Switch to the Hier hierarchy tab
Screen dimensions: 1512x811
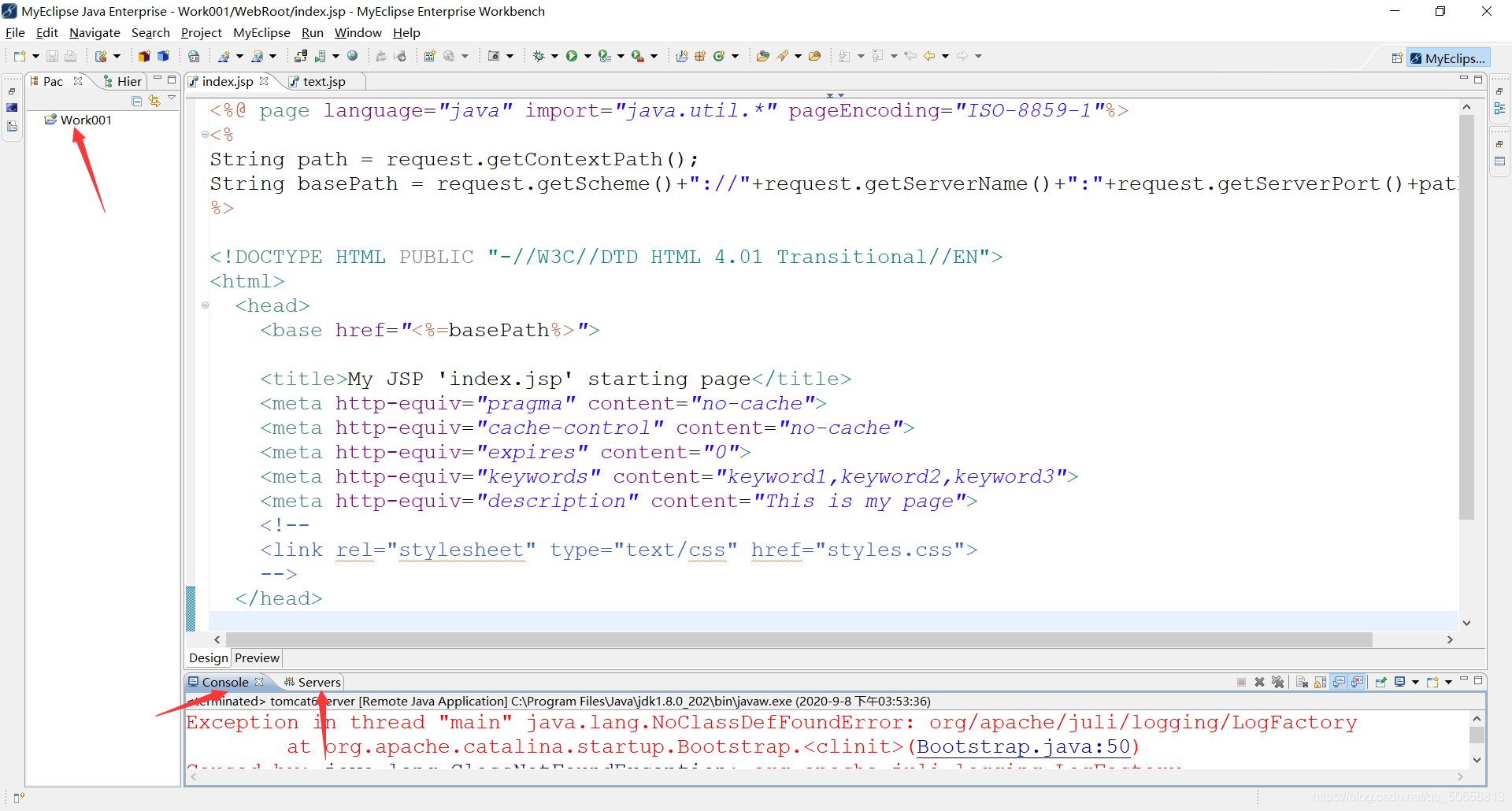(123, 81)
